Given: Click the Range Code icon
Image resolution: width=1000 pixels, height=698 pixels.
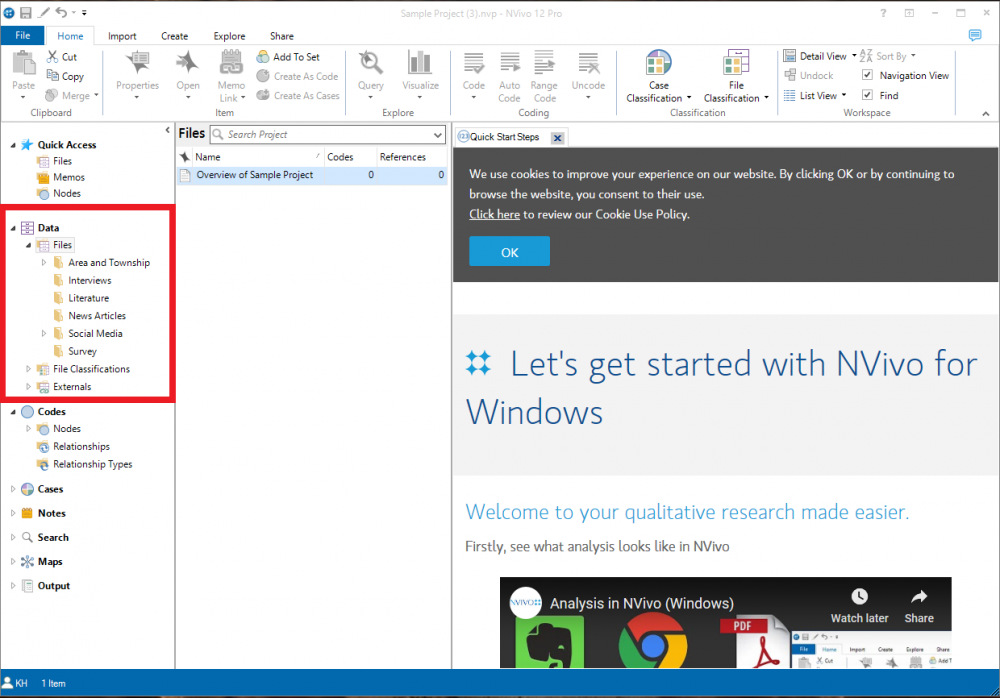Looking at the screenshot, I should tap(544, 63).
